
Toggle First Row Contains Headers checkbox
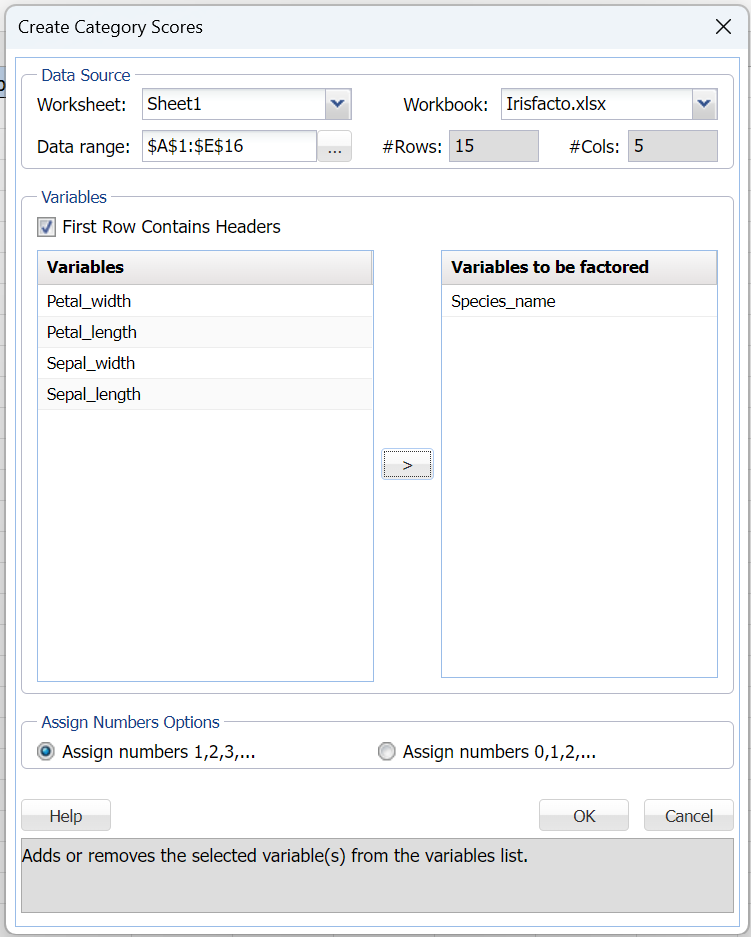pyautogui.click(x=47, y=227)
